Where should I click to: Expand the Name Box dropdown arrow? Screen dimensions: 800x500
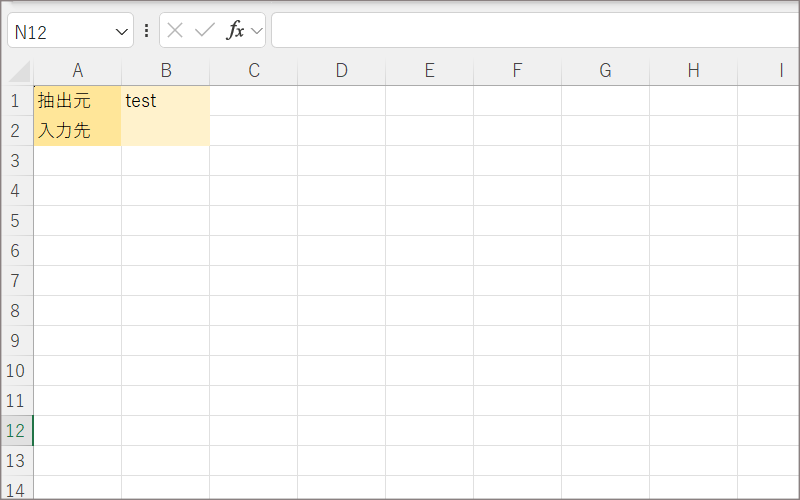122,32
